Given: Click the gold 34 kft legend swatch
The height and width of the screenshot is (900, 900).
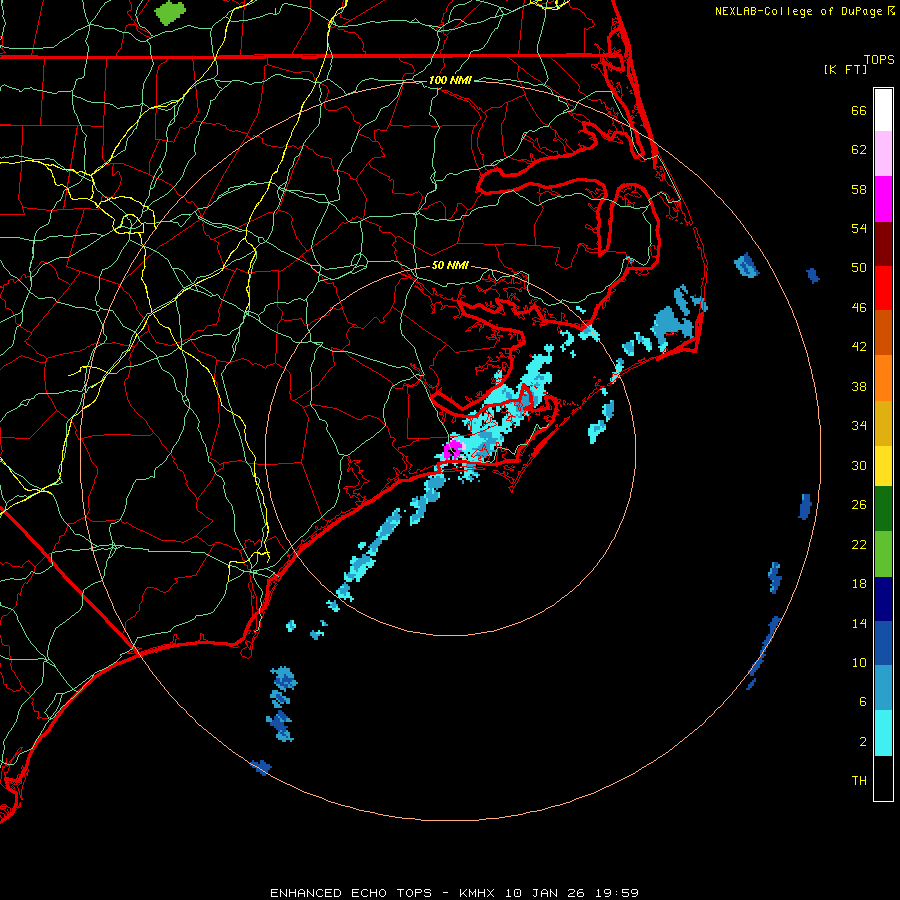Looking at the screenshot, I should 883,423.
